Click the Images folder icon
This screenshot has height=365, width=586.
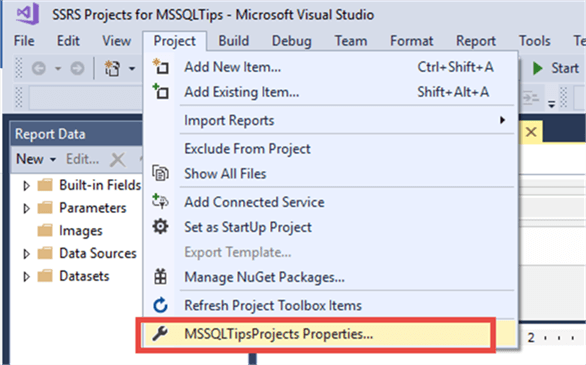(x=45, y=231)
